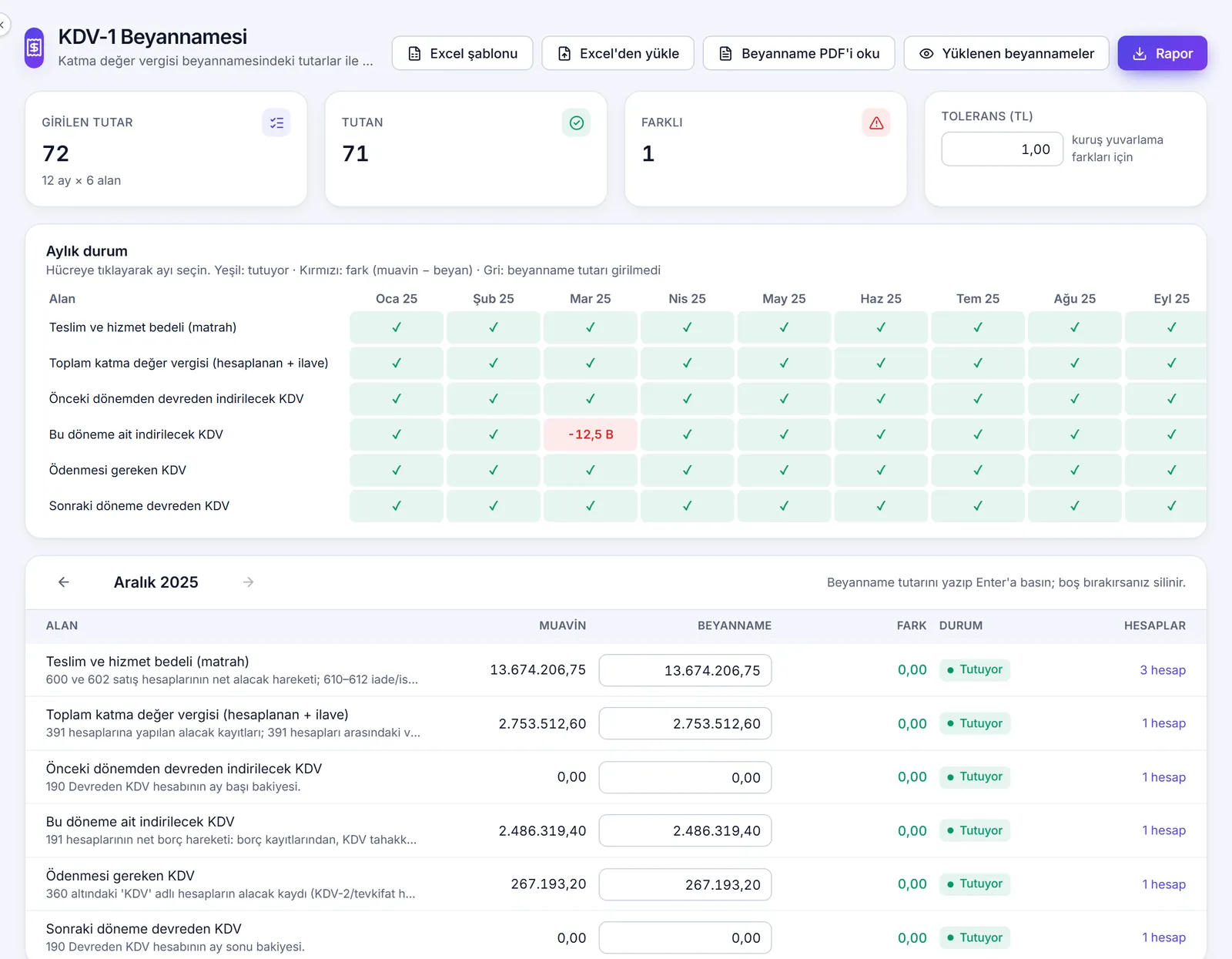Select the red -12,5 B cell for Mar 25
1232x959 pixels.
591,434
